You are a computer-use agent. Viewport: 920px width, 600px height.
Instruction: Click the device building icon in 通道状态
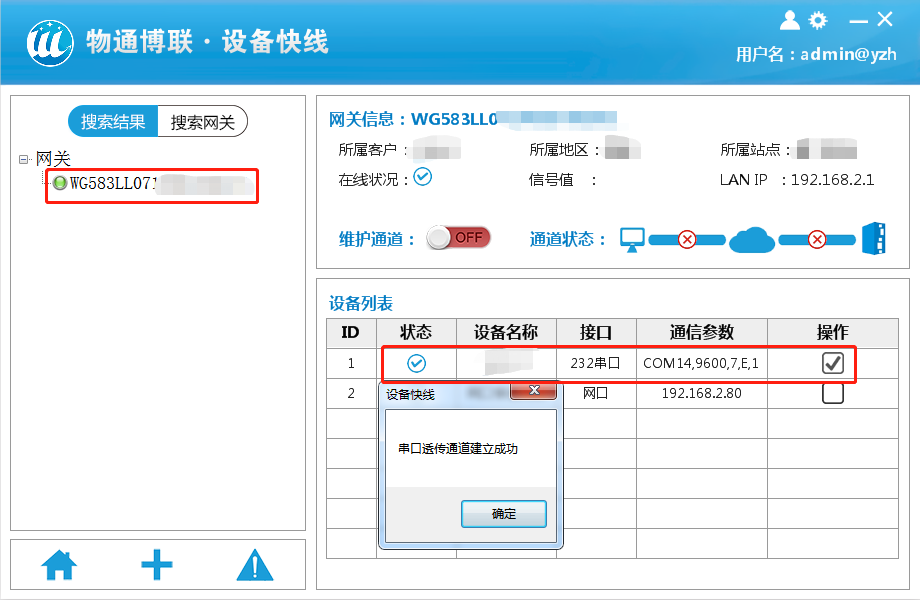pyautogui.click(x=874, y=239)
